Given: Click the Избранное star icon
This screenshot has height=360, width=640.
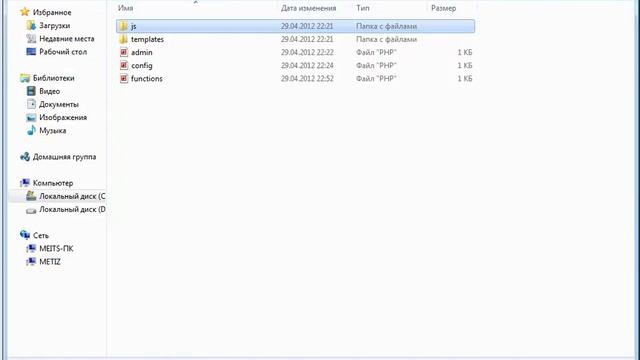Looking at the screenshot, I should (x=25, y=12).
